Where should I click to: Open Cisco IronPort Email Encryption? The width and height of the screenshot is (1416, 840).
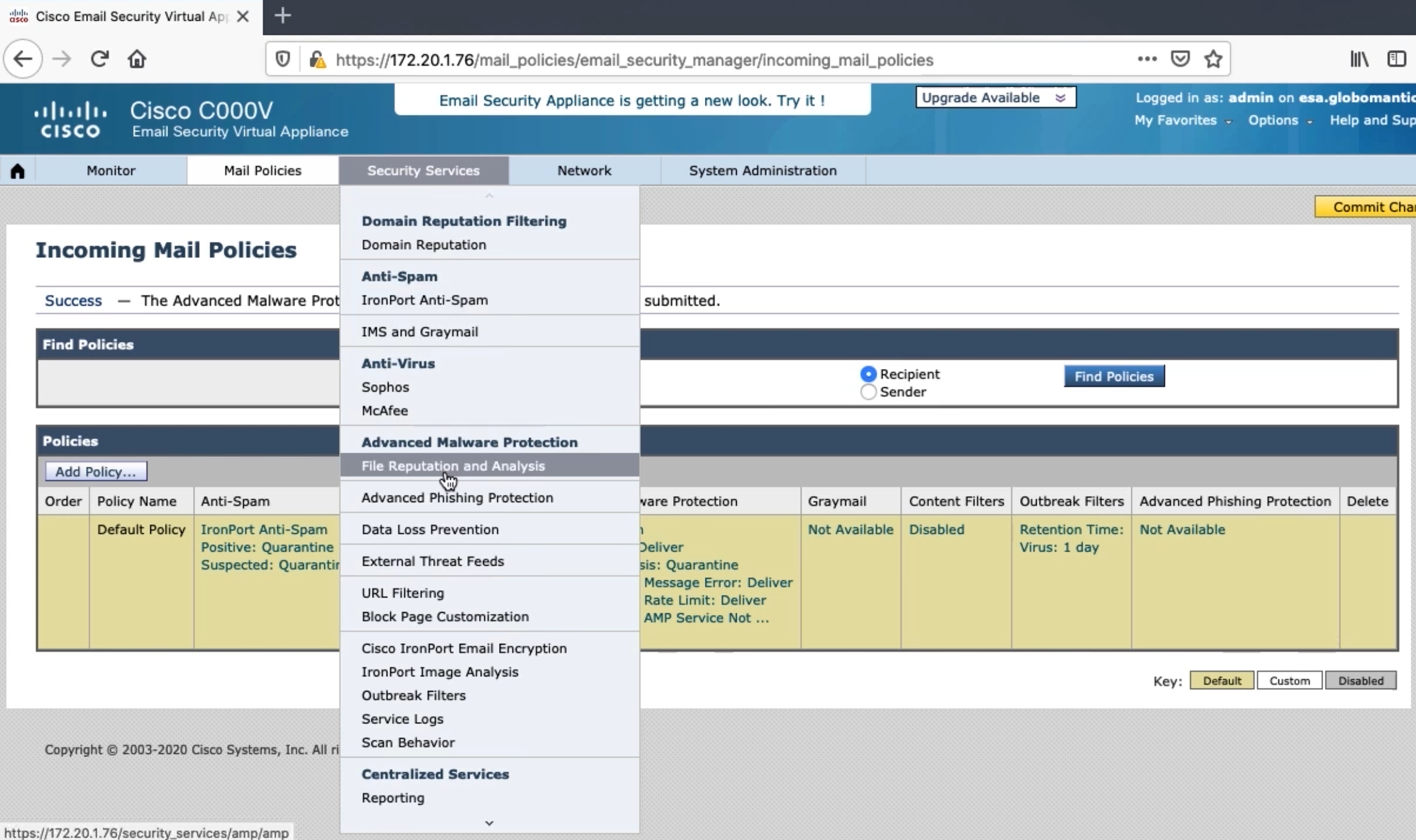(464, 649)
